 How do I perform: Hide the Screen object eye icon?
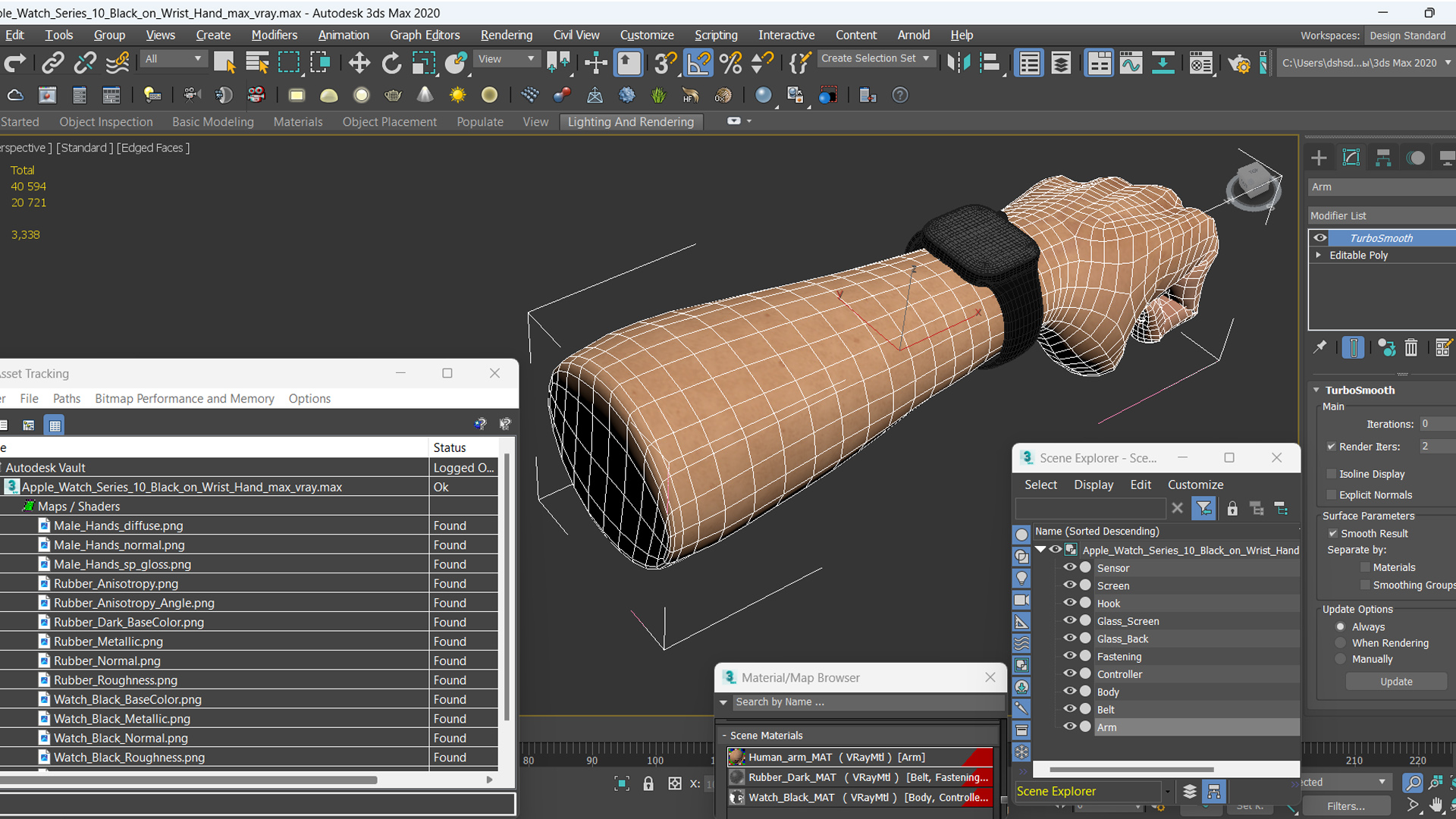(x=1069, y=585)
